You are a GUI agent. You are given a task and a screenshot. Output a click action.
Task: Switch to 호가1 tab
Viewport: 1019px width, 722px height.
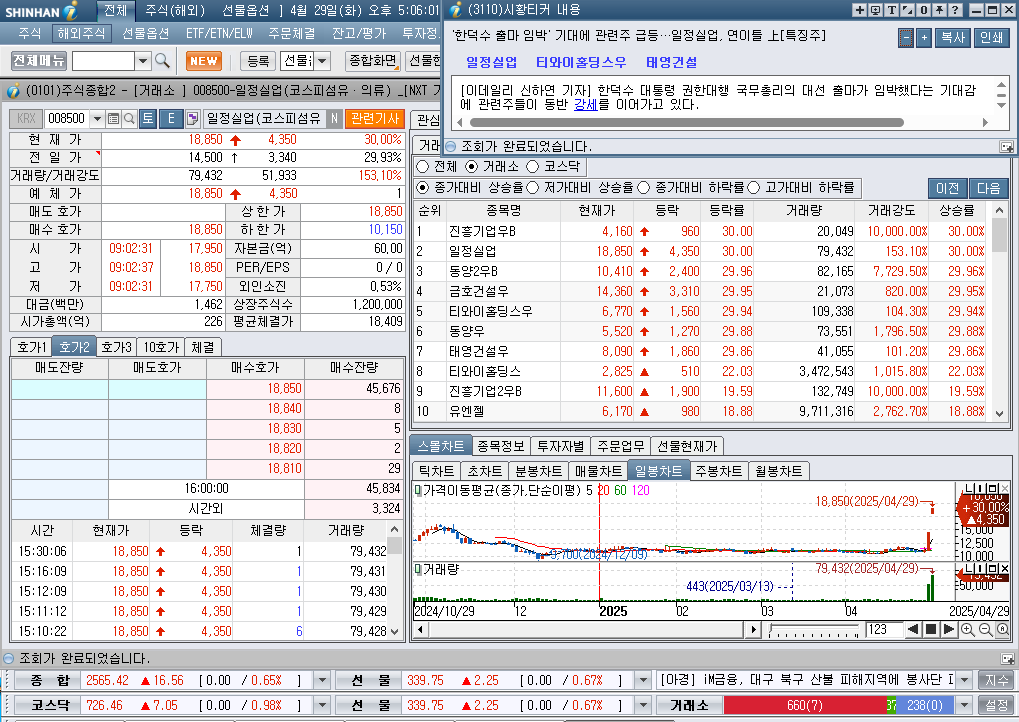pos(32,347)
